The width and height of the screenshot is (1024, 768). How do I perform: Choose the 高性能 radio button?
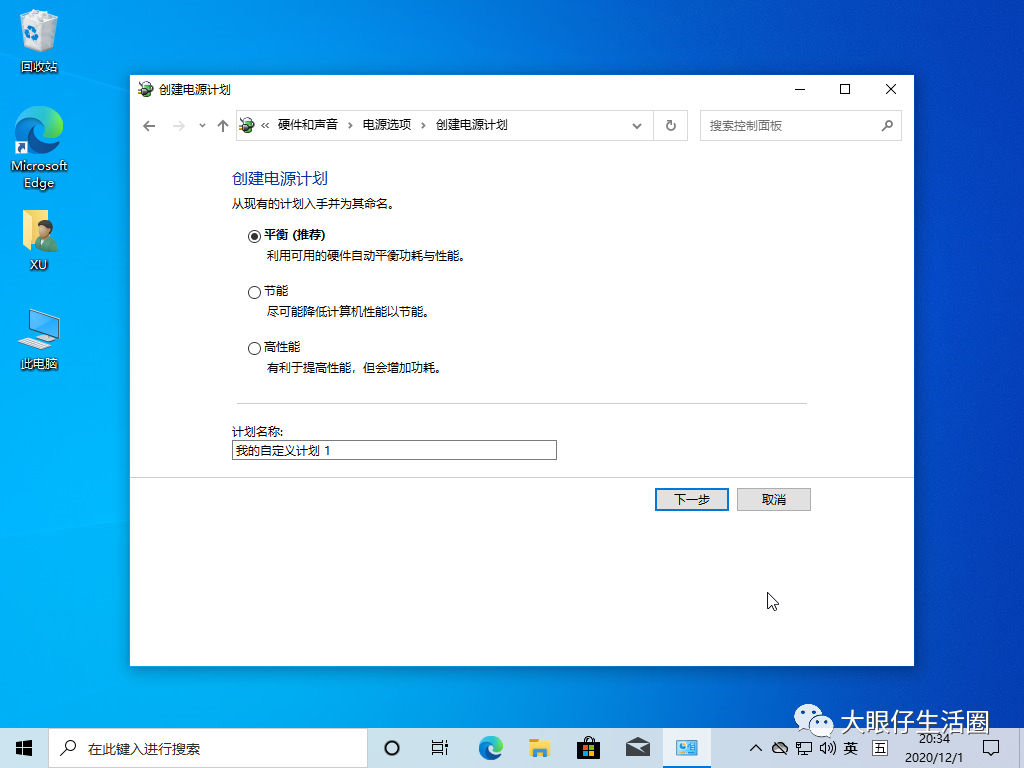[x=254, y=349]
